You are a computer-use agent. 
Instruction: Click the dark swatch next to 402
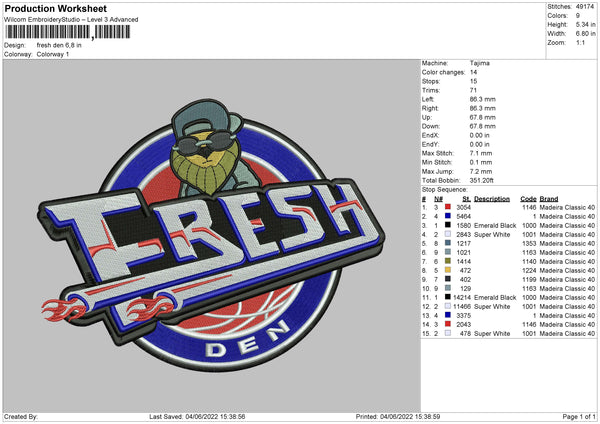(447, 279)
